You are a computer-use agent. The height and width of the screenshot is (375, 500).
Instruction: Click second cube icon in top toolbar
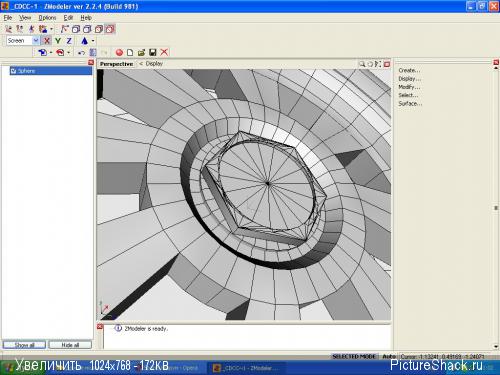(x=87, y=29)
